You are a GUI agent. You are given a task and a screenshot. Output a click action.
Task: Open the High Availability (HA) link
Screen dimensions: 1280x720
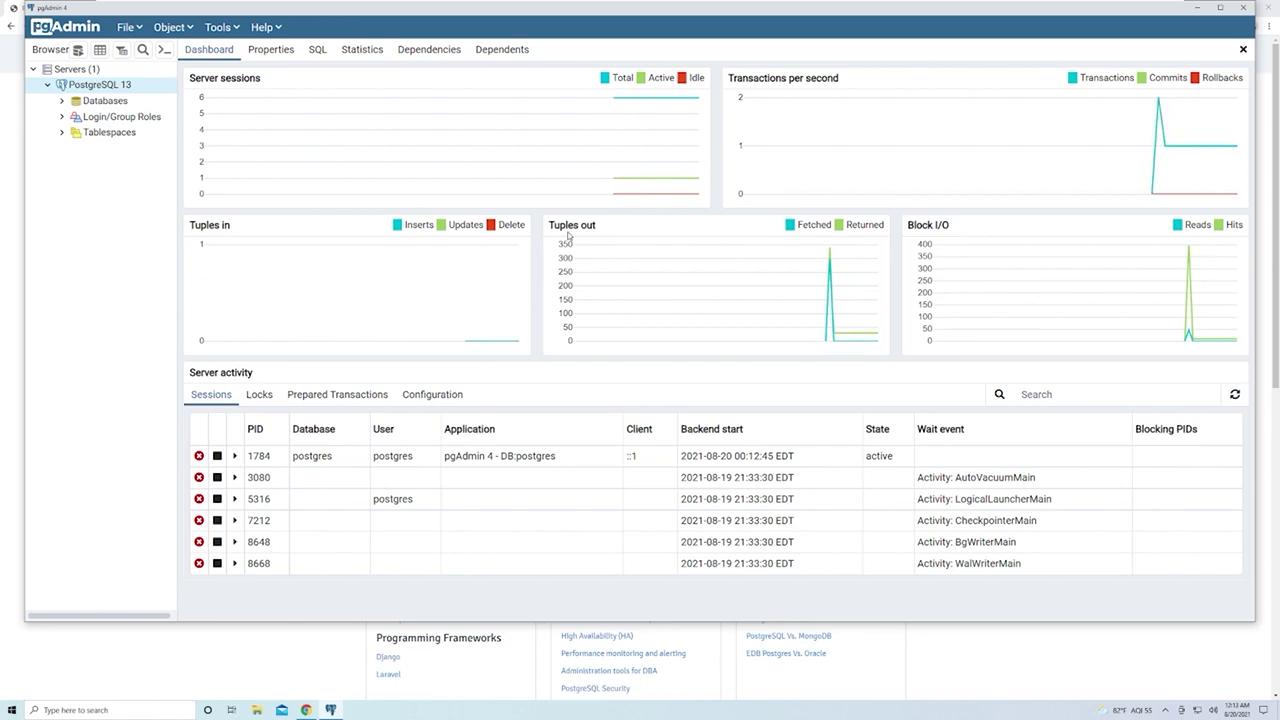pyautogui.click(x=597, y=636)
